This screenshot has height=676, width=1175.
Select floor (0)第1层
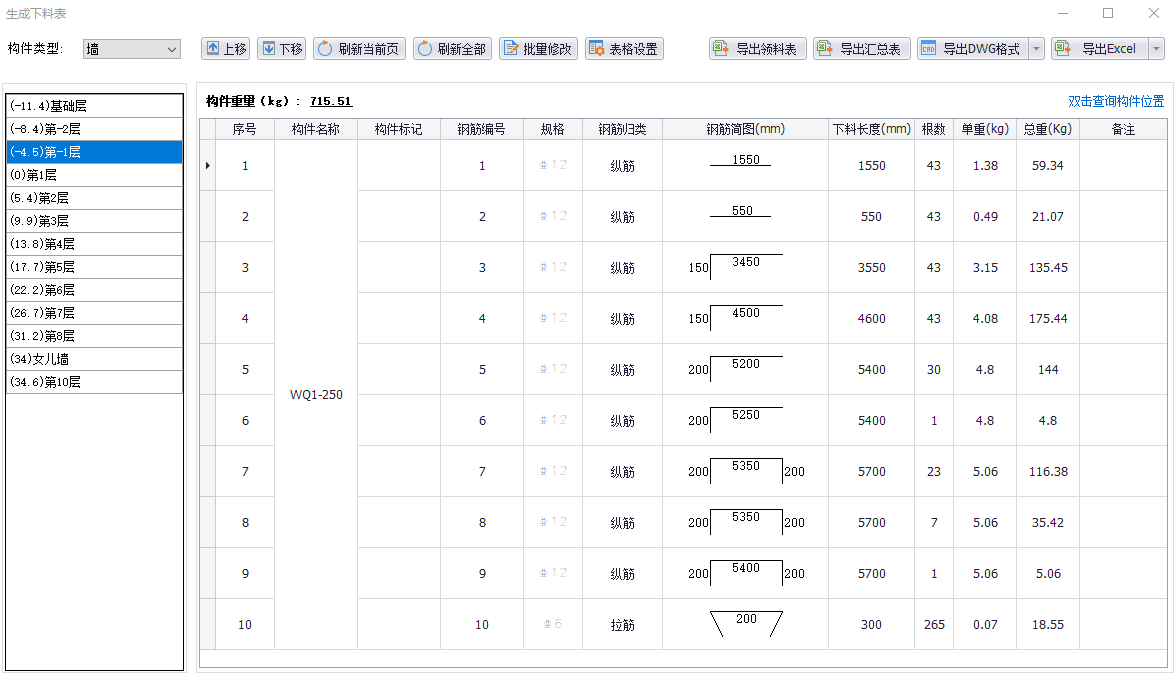click(x=94, y=175)
